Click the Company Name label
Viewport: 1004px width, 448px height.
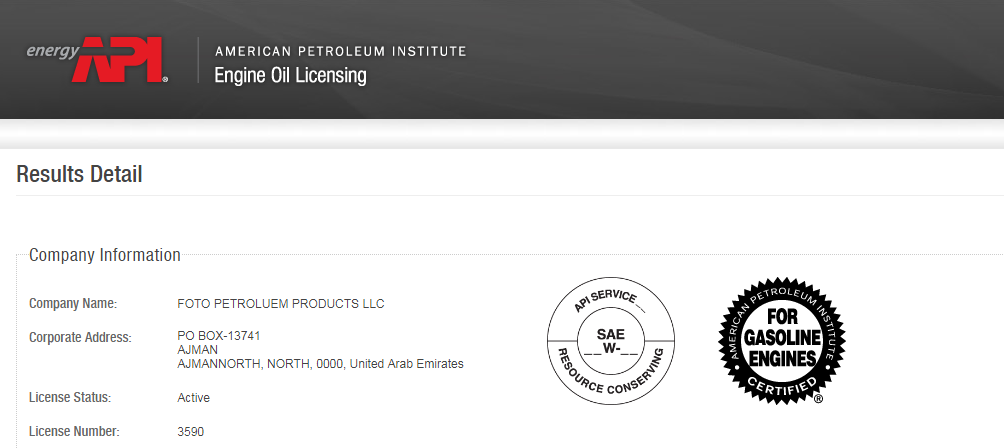73,303
